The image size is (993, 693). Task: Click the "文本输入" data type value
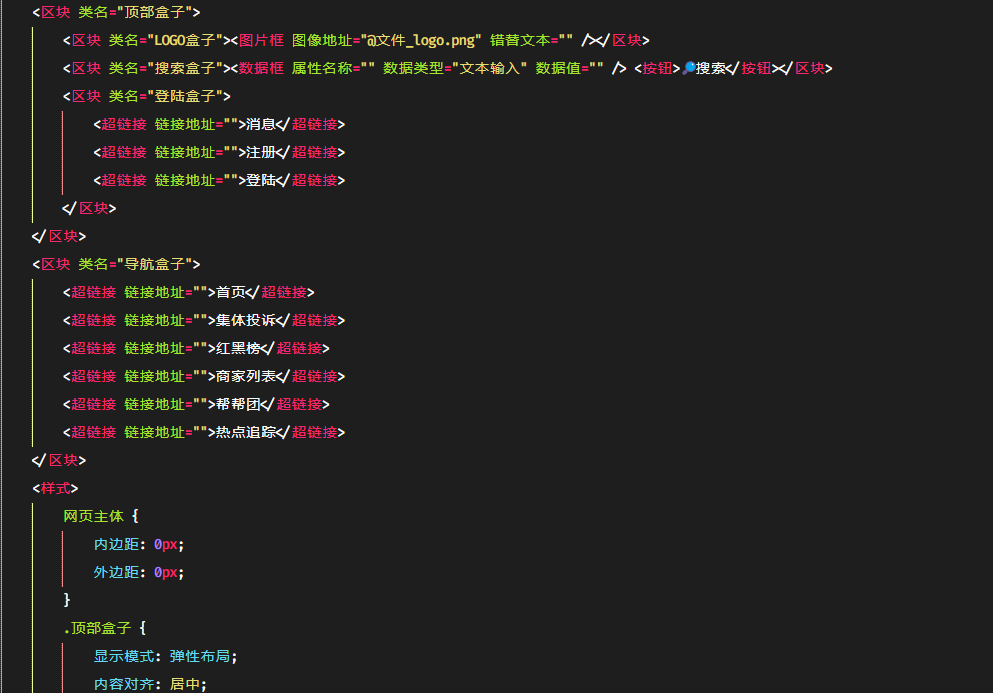coord(490,68)
